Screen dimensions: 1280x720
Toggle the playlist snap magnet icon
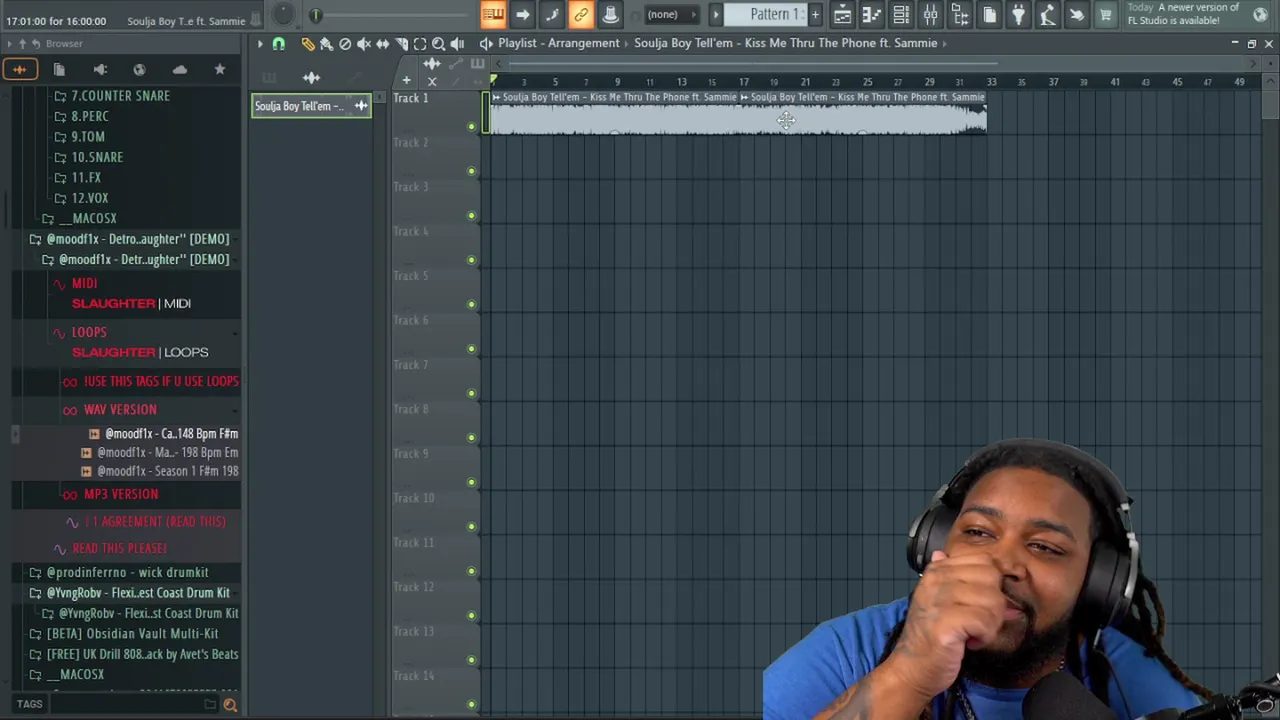coord(279,44)
